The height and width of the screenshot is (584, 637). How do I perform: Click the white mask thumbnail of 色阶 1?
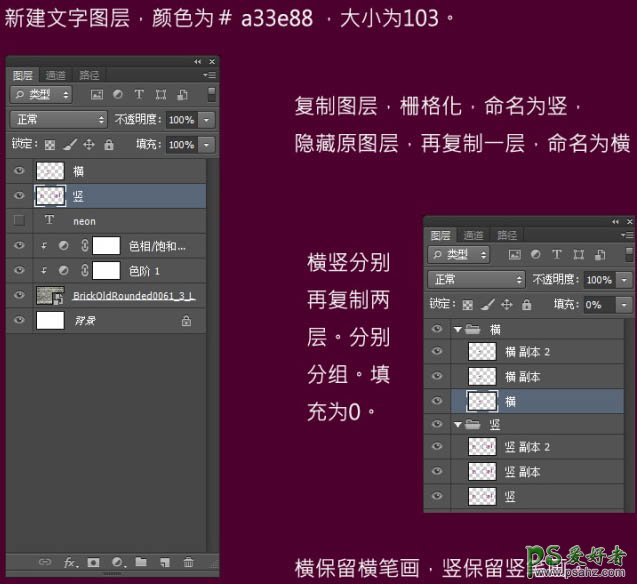tap(106, 271)
